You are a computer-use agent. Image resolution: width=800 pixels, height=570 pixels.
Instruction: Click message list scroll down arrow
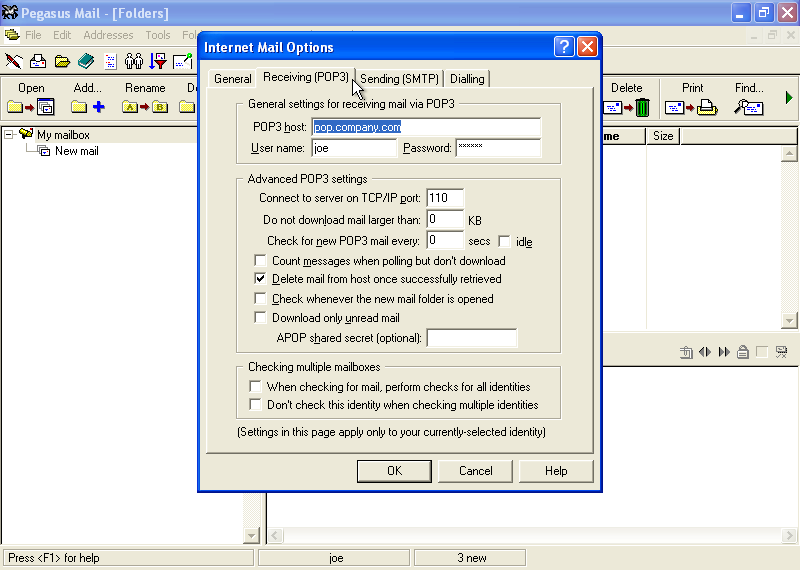tap(789, 320)
